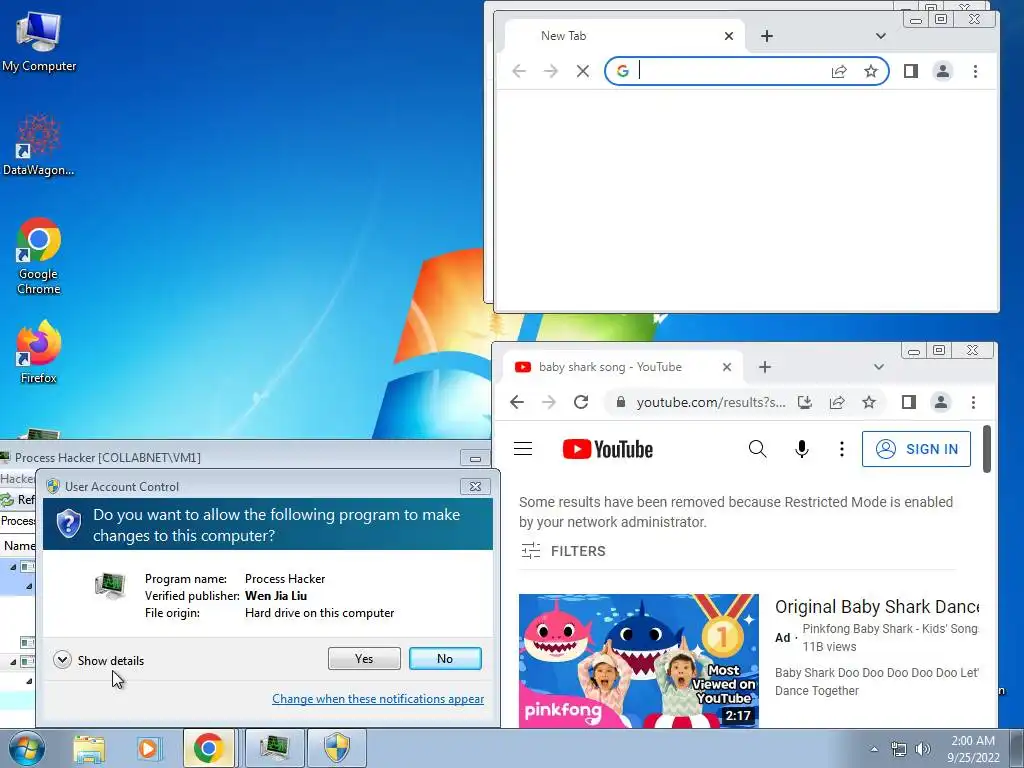Image resolution: width=1024 pixels, height=768 pixels.
Task: Click back arrow in New Tab Chrome window
Action: coord(519,71)
